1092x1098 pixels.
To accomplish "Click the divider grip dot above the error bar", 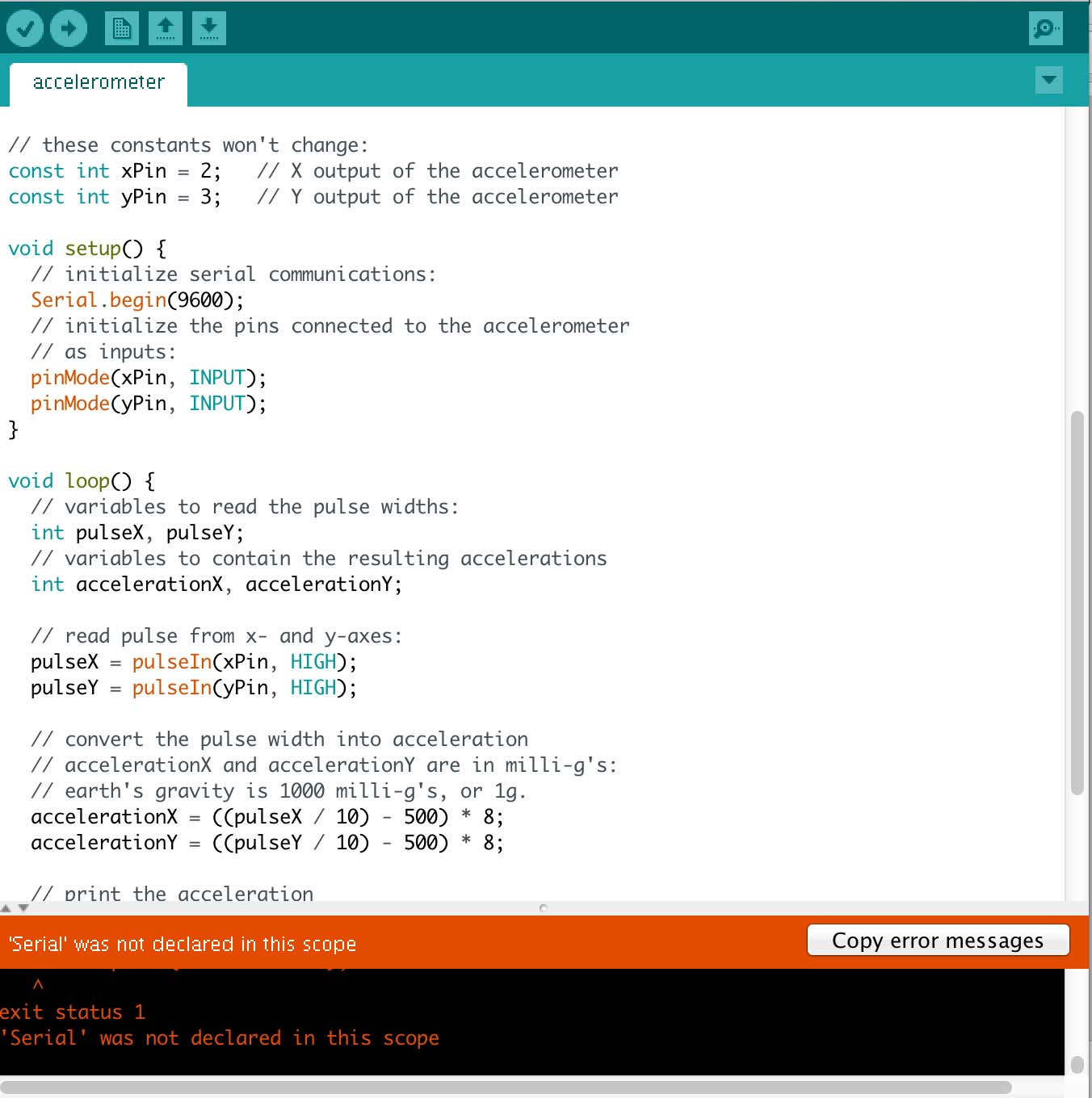I will (x=544, y=908).
